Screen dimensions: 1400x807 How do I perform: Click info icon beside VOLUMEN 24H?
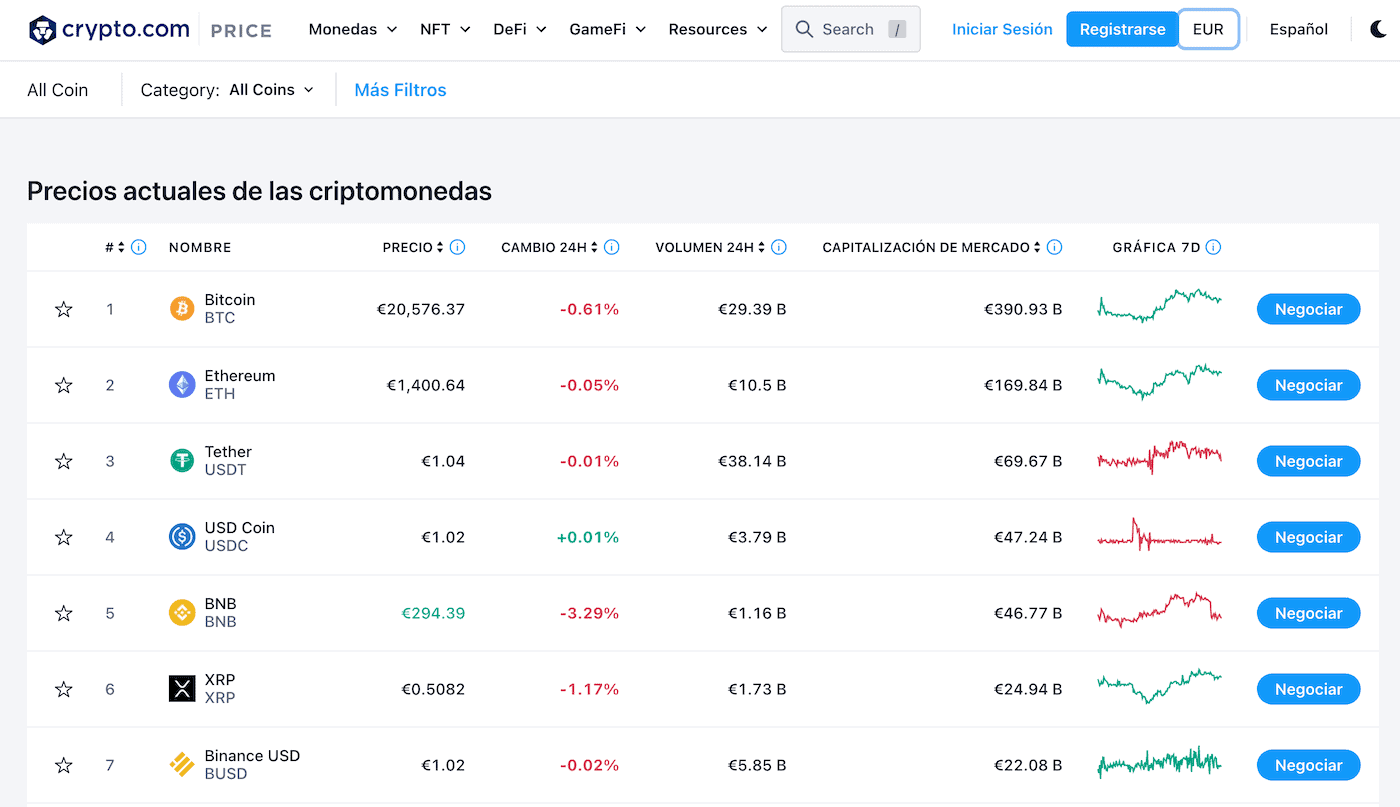point(779,247)
